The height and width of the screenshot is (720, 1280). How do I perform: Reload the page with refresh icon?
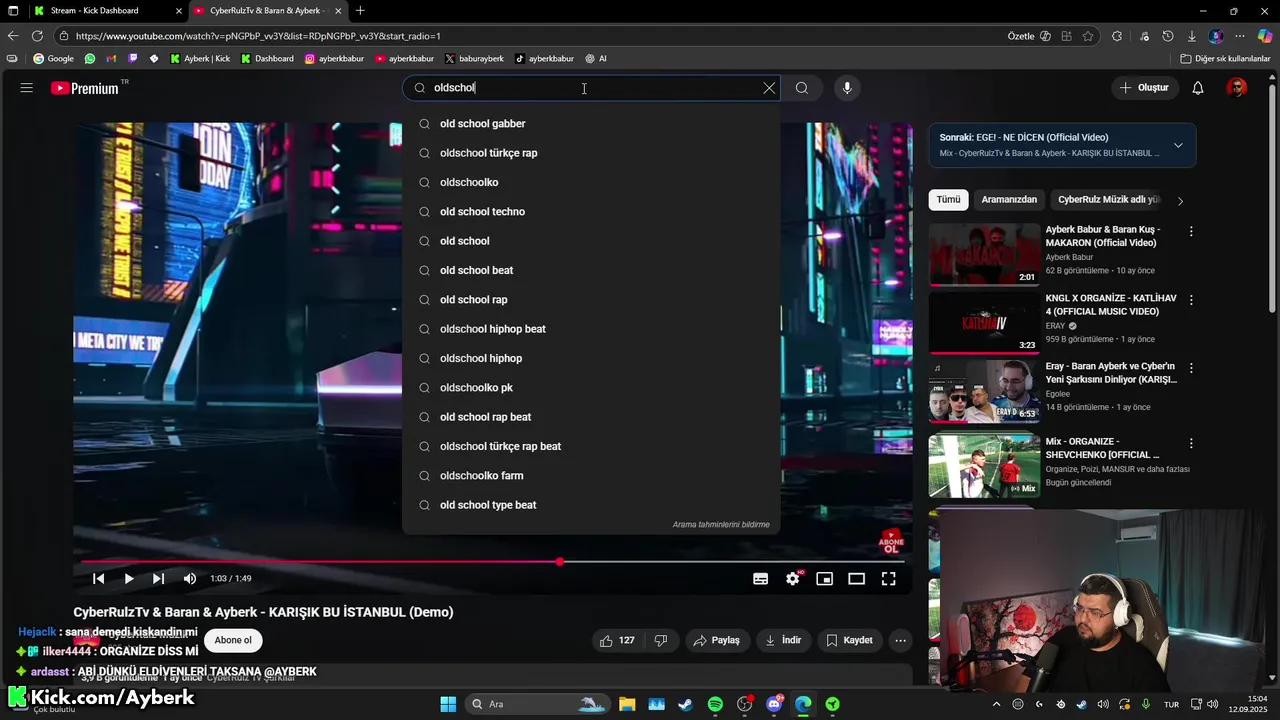[x=37, y=36]
